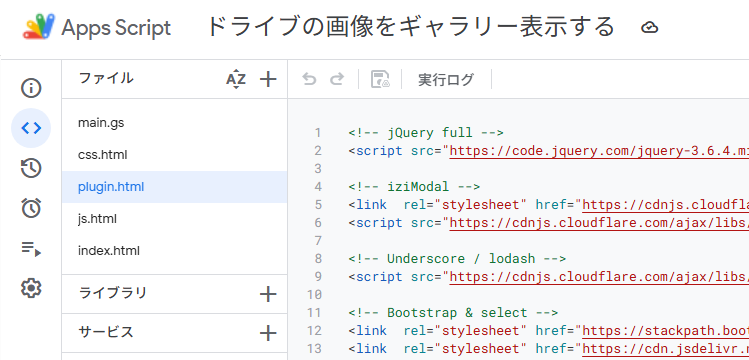Screen dimensions: 749x360
Task: Click the save project icon
Action: (x=380, y=79)
